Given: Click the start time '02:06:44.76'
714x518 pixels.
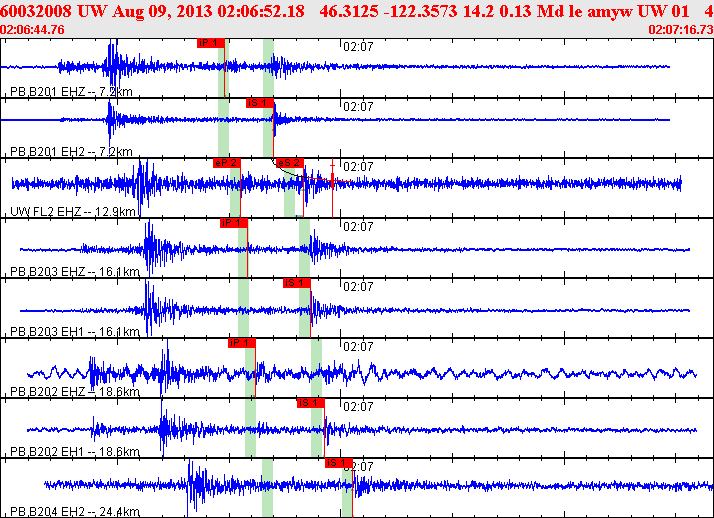Looking at the screenshot, I should (x=32, y=30).
